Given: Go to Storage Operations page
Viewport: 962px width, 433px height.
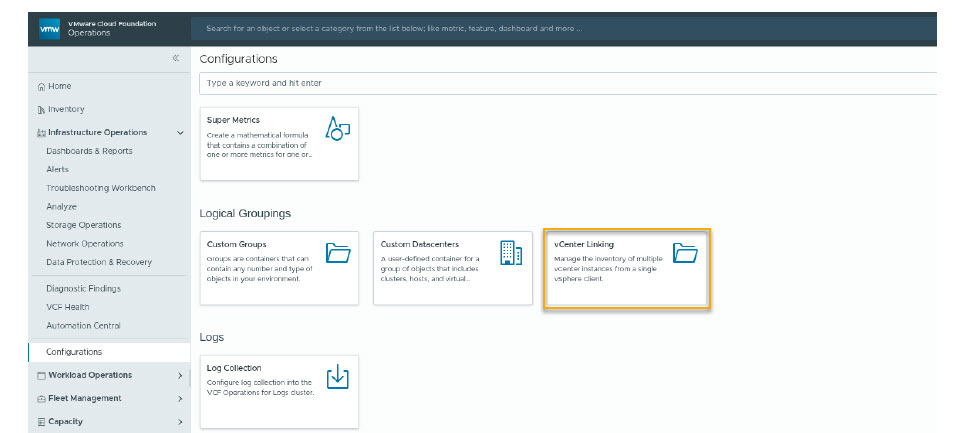Looking at the screenshot, I should coord(83,225).
